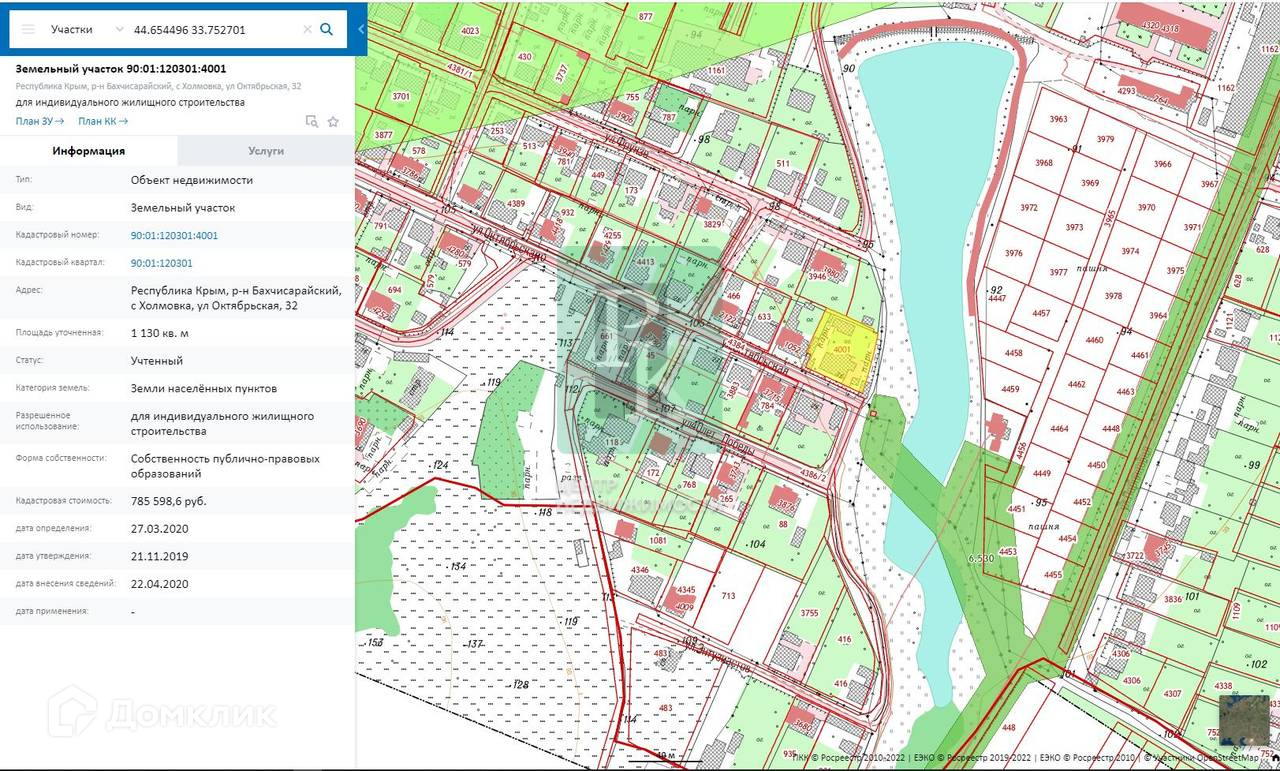Screen dimensions: 1280x771
Task: Open the План КК link
Action: click(x=103, y=122)
